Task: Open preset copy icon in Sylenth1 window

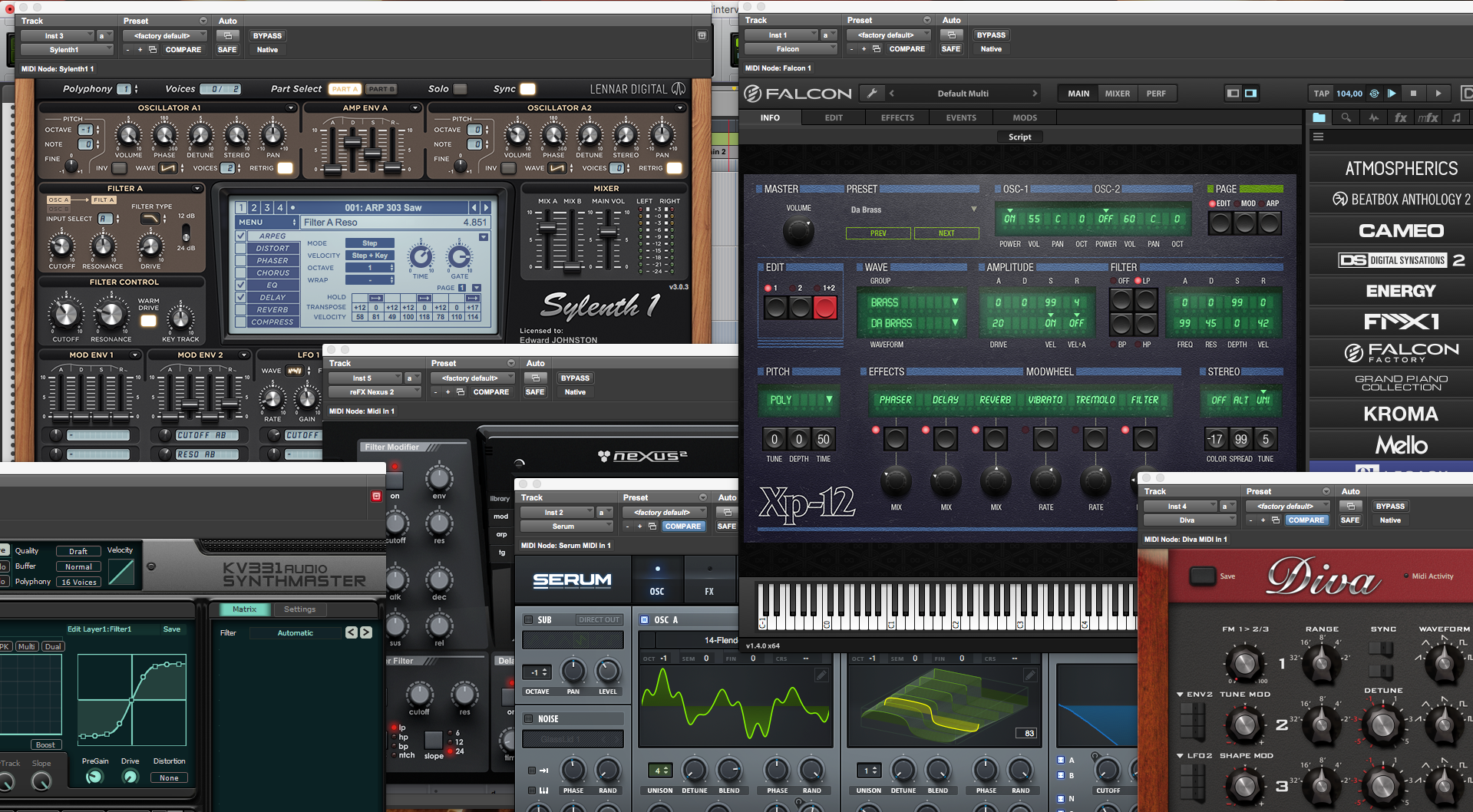Action: 153,50
